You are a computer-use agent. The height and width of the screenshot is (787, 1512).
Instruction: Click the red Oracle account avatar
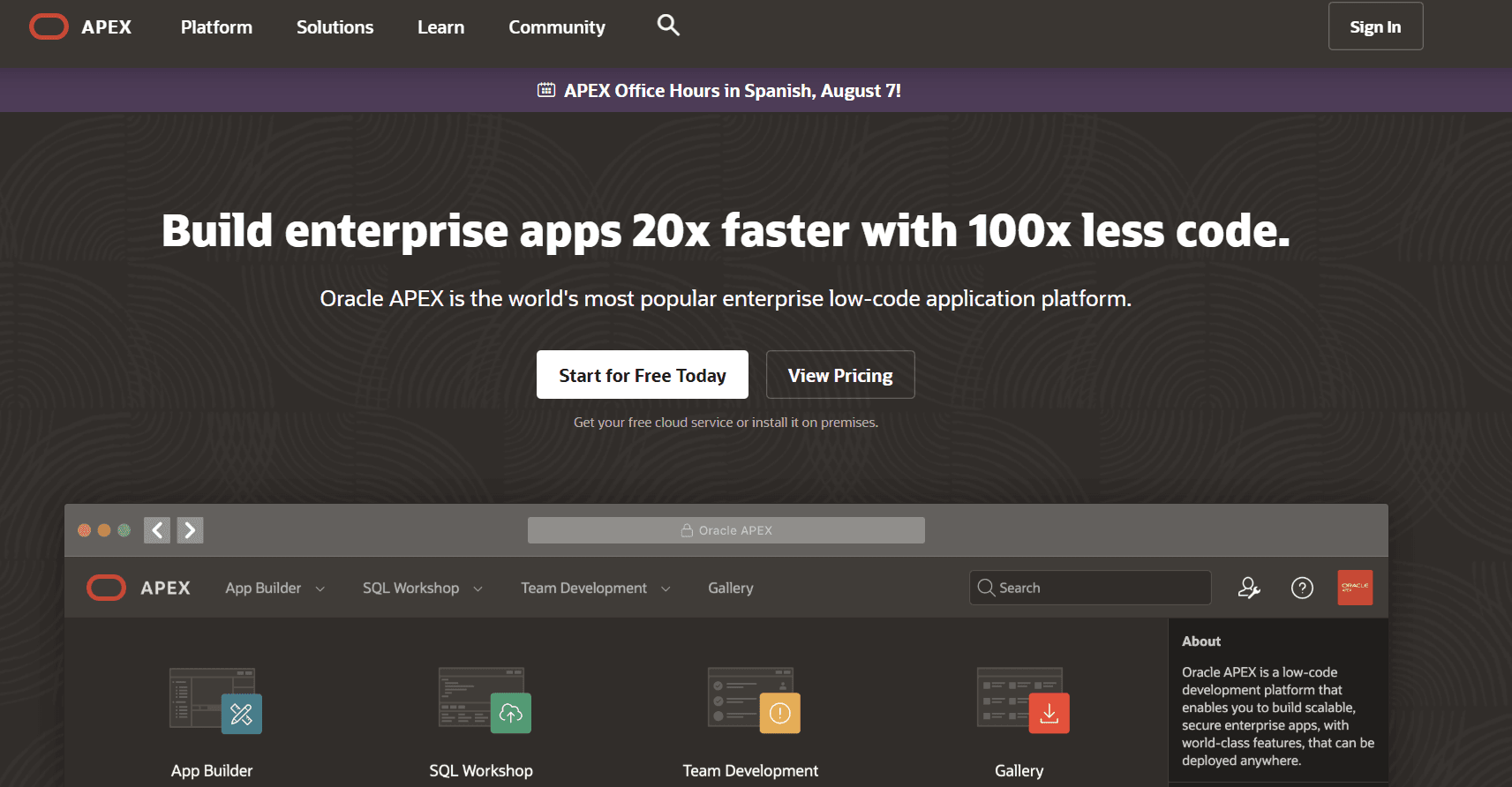point(1355,588)
